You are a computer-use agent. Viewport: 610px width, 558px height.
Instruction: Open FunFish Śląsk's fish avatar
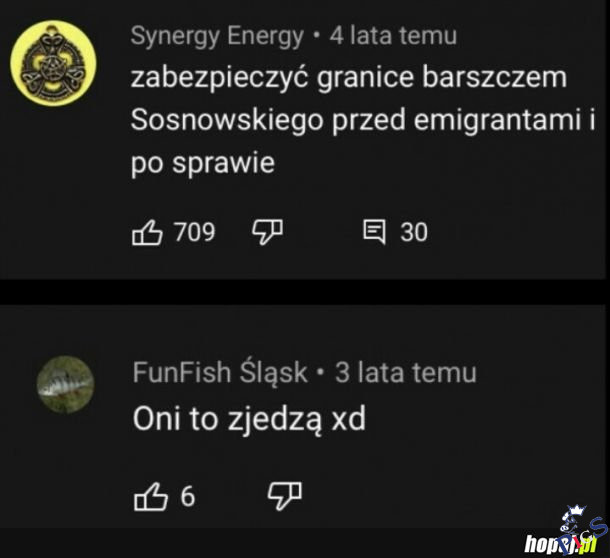[x=65, y=384]
